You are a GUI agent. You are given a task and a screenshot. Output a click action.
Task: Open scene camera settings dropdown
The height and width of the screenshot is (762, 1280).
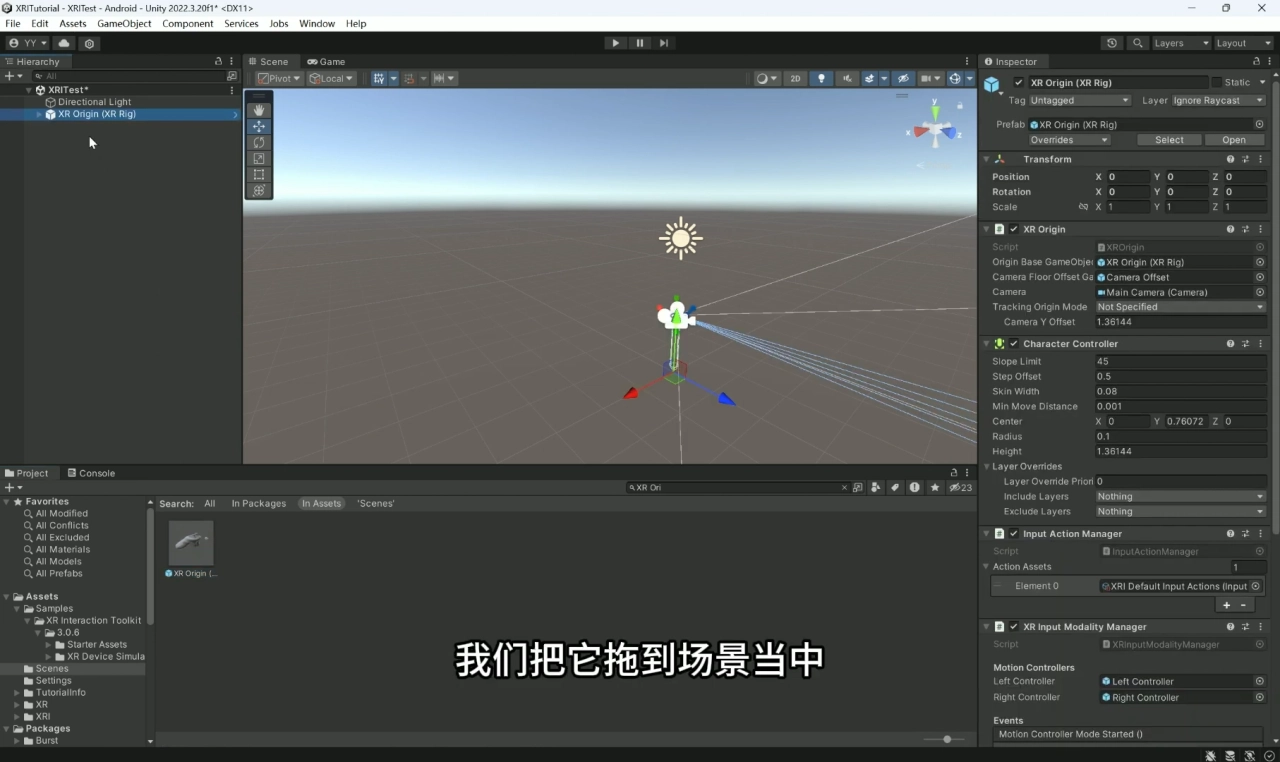931,78
